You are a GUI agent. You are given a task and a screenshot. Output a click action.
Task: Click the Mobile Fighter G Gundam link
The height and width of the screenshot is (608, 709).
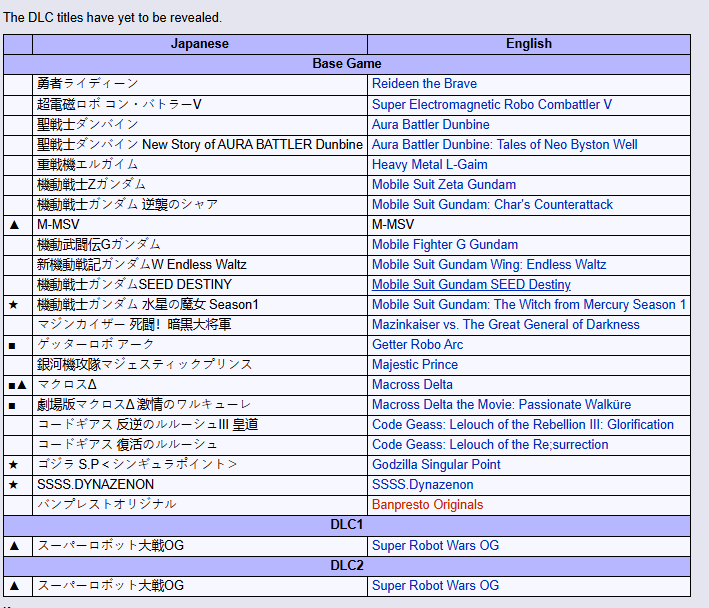(445, 245)
